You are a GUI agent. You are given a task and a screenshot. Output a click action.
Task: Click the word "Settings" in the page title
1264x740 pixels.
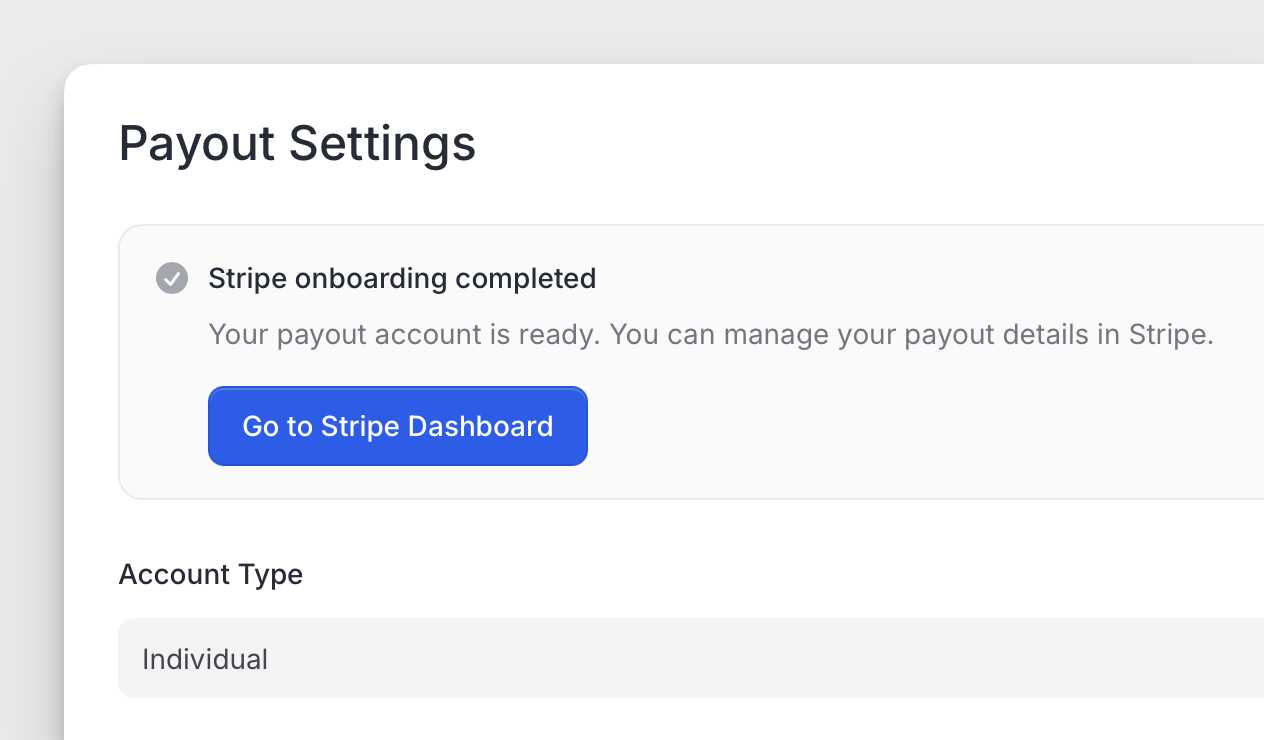382,143
